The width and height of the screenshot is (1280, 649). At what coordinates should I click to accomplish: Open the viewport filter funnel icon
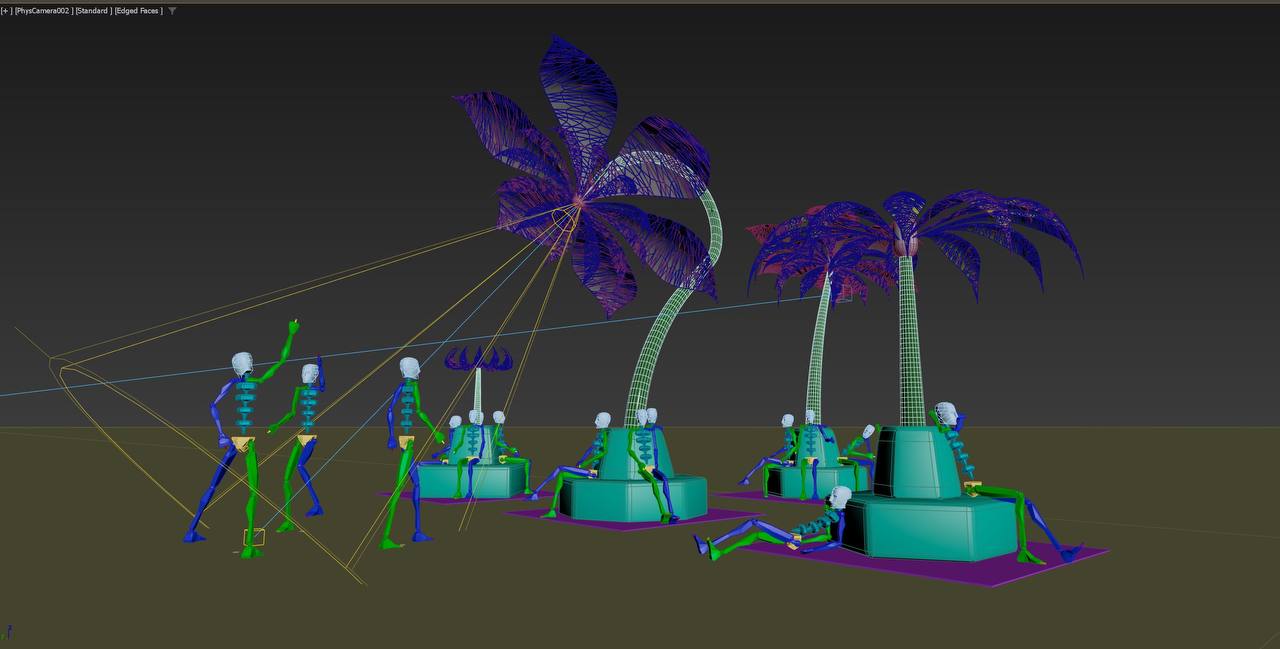(172, 11)
